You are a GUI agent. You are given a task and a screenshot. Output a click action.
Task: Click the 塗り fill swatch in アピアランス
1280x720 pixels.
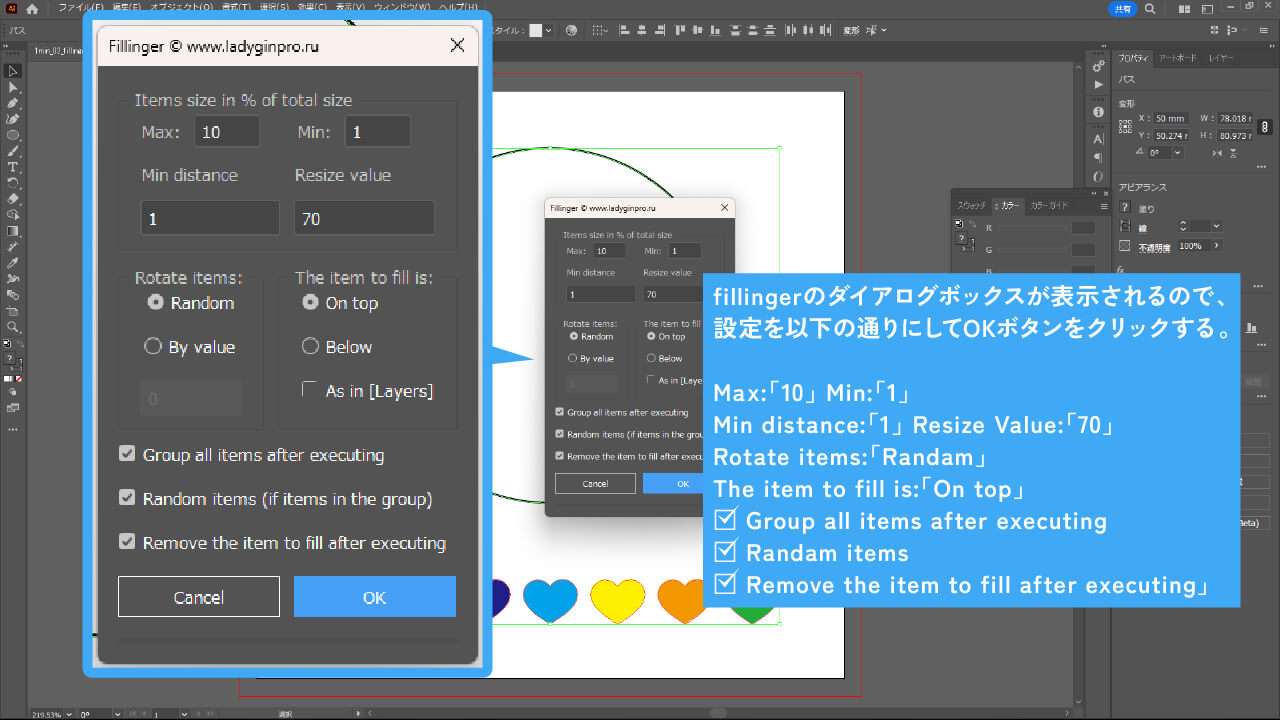(1125, 208)
